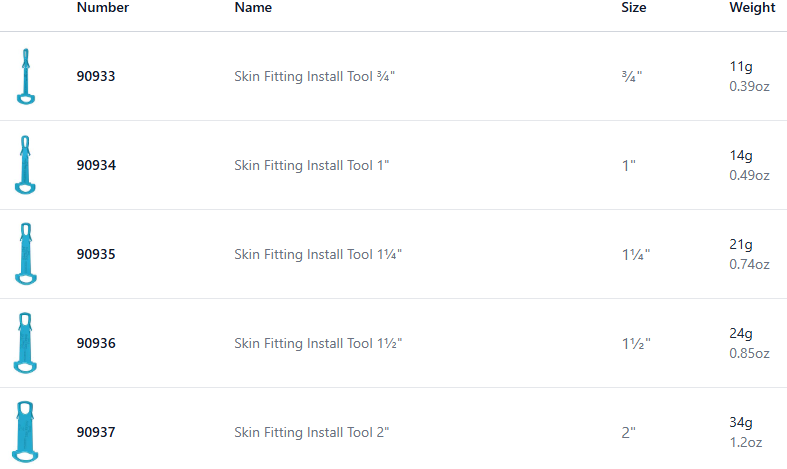Viewport: 787px width, 469px height.
Task: Open product number 90936
Action: coord(96,343)
